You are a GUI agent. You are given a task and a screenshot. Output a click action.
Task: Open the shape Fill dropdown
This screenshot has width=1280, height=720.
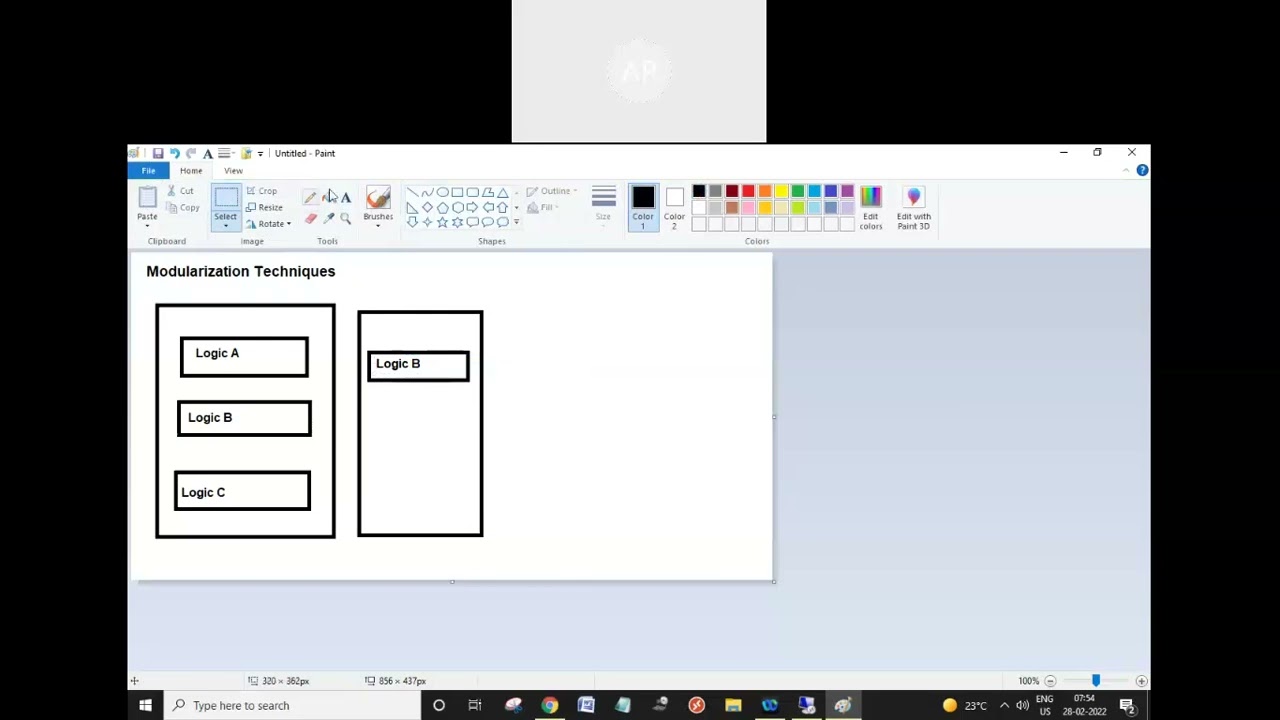pos(543,208)
